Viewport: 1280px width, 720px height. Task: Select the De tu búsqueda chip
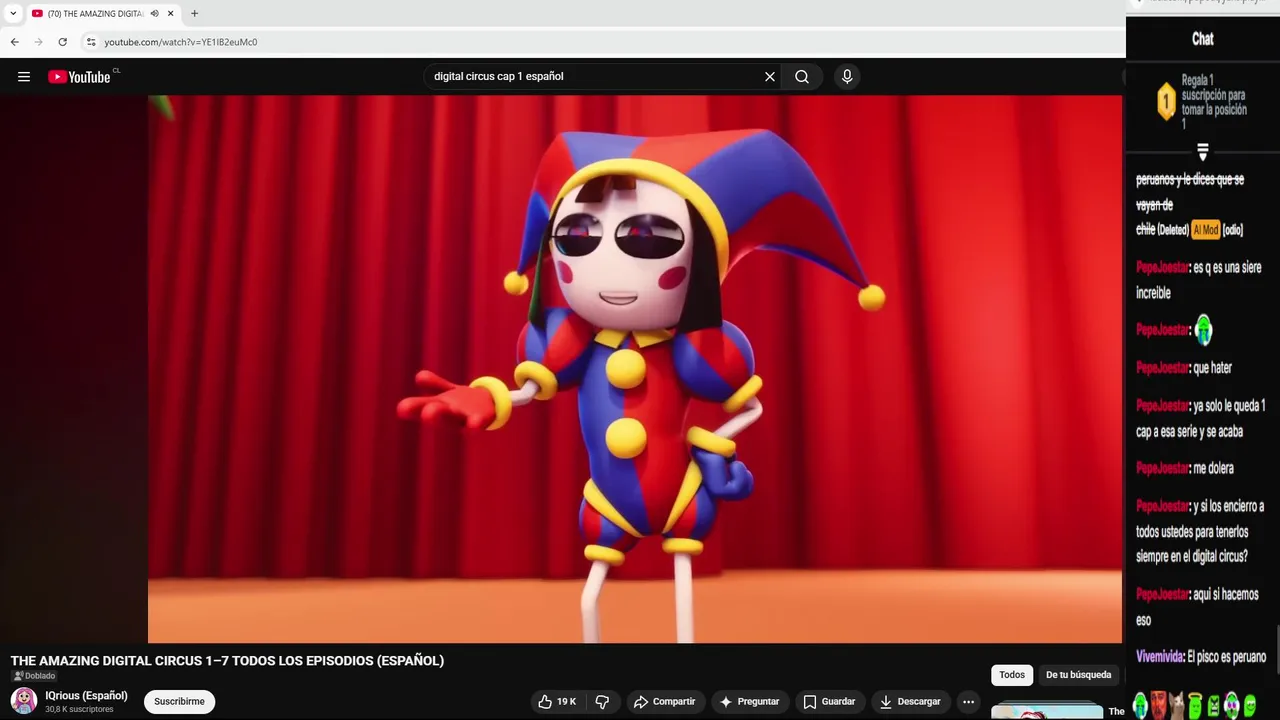click(1078, 675)
